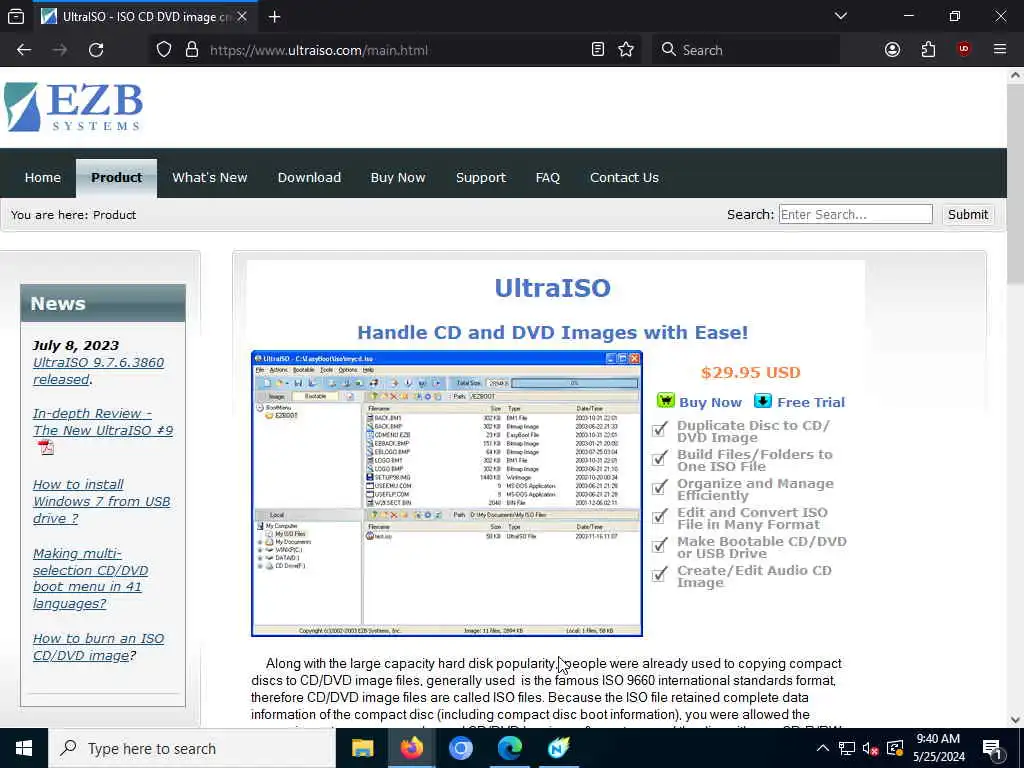1024x768 pixels.
Task: Open the What's New menu item
Action: [x=210, y=178]
